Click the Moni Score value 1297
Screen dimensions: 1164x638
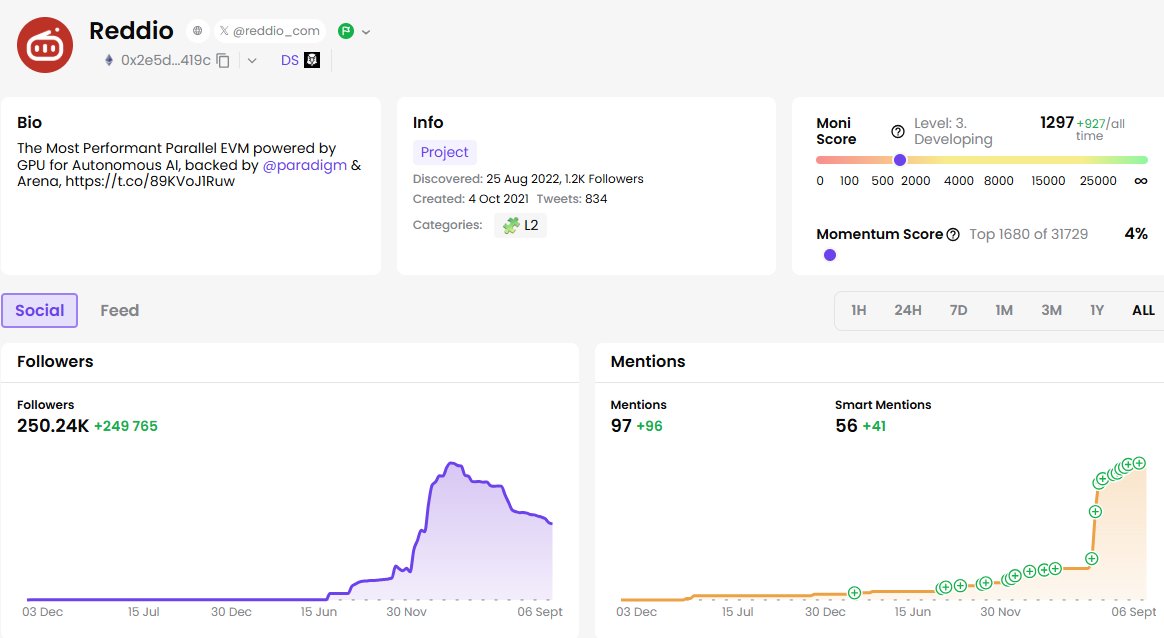click(1057, 123)
